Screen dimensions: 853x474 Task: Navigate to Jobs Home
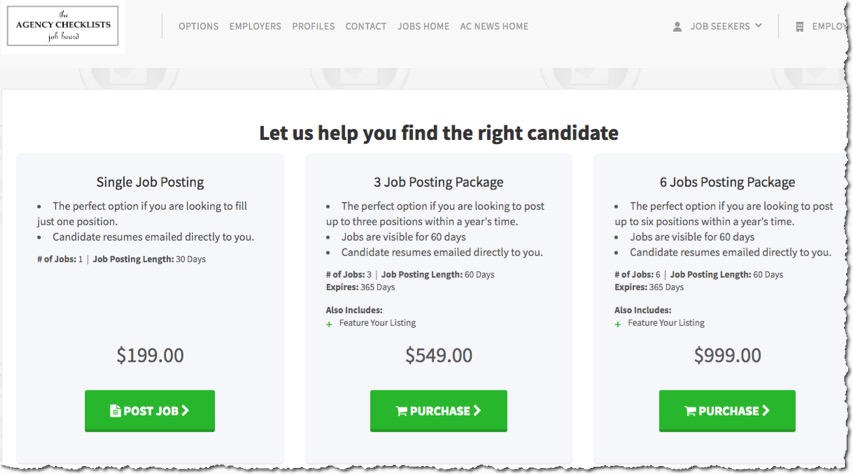click(x=423, y=26)
